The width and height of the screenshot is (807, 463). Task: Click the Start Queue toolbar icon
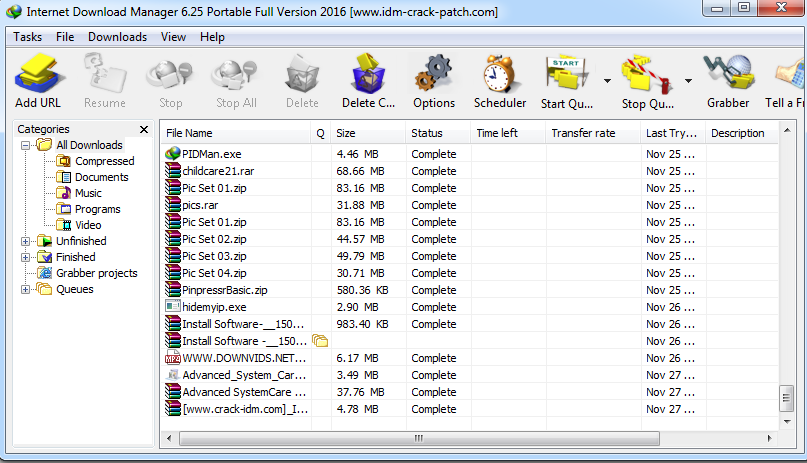[x=567, y=74]
